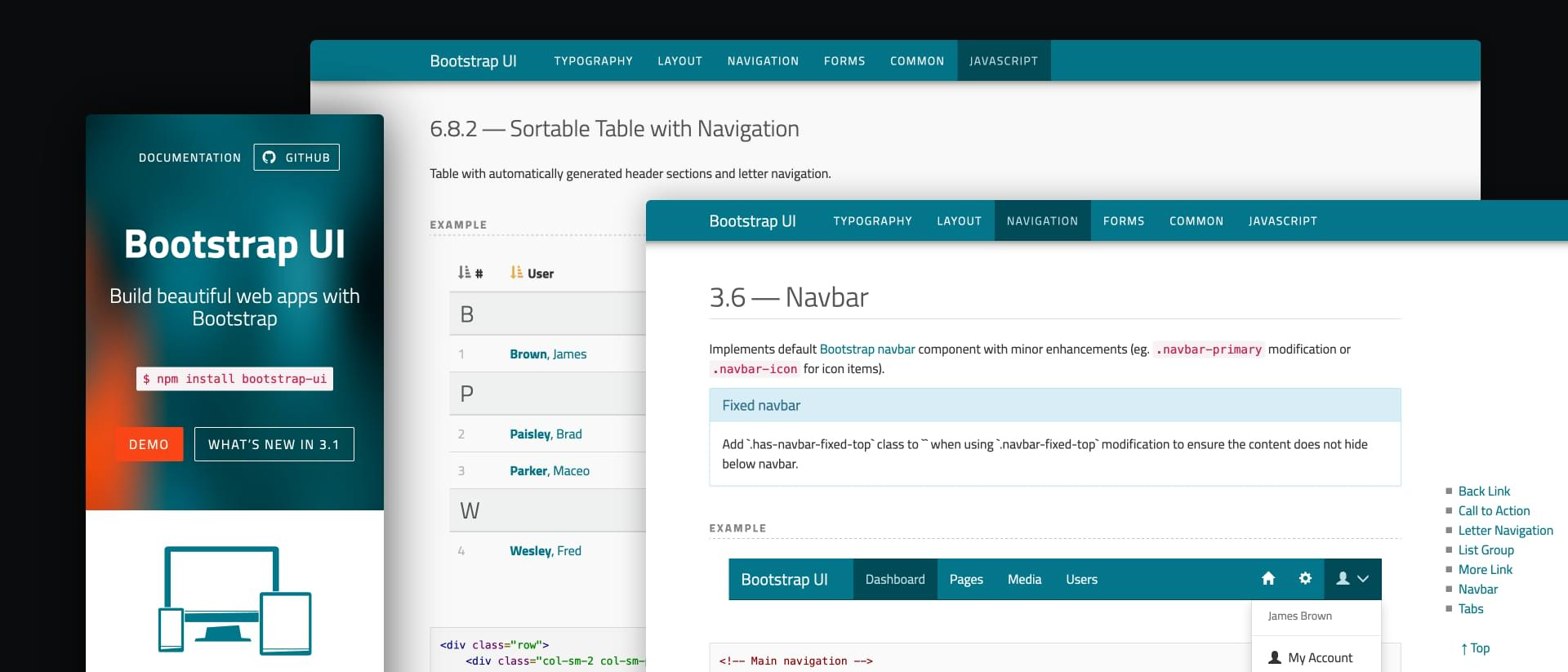Open Forms menu in back window
1568x672 pixels.
pos(844,61)
